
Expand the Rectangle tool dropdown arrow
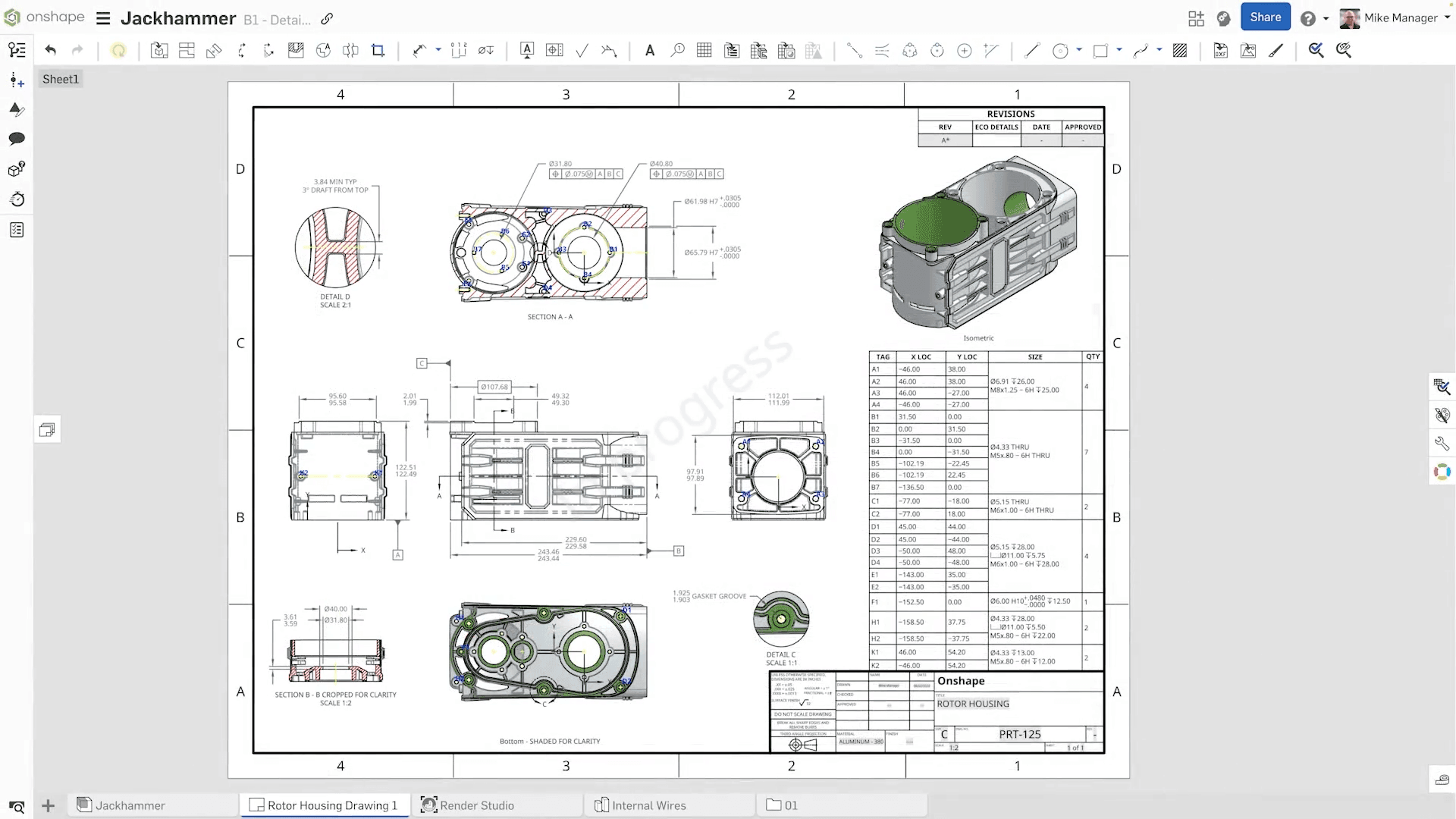coord(1119,50)
